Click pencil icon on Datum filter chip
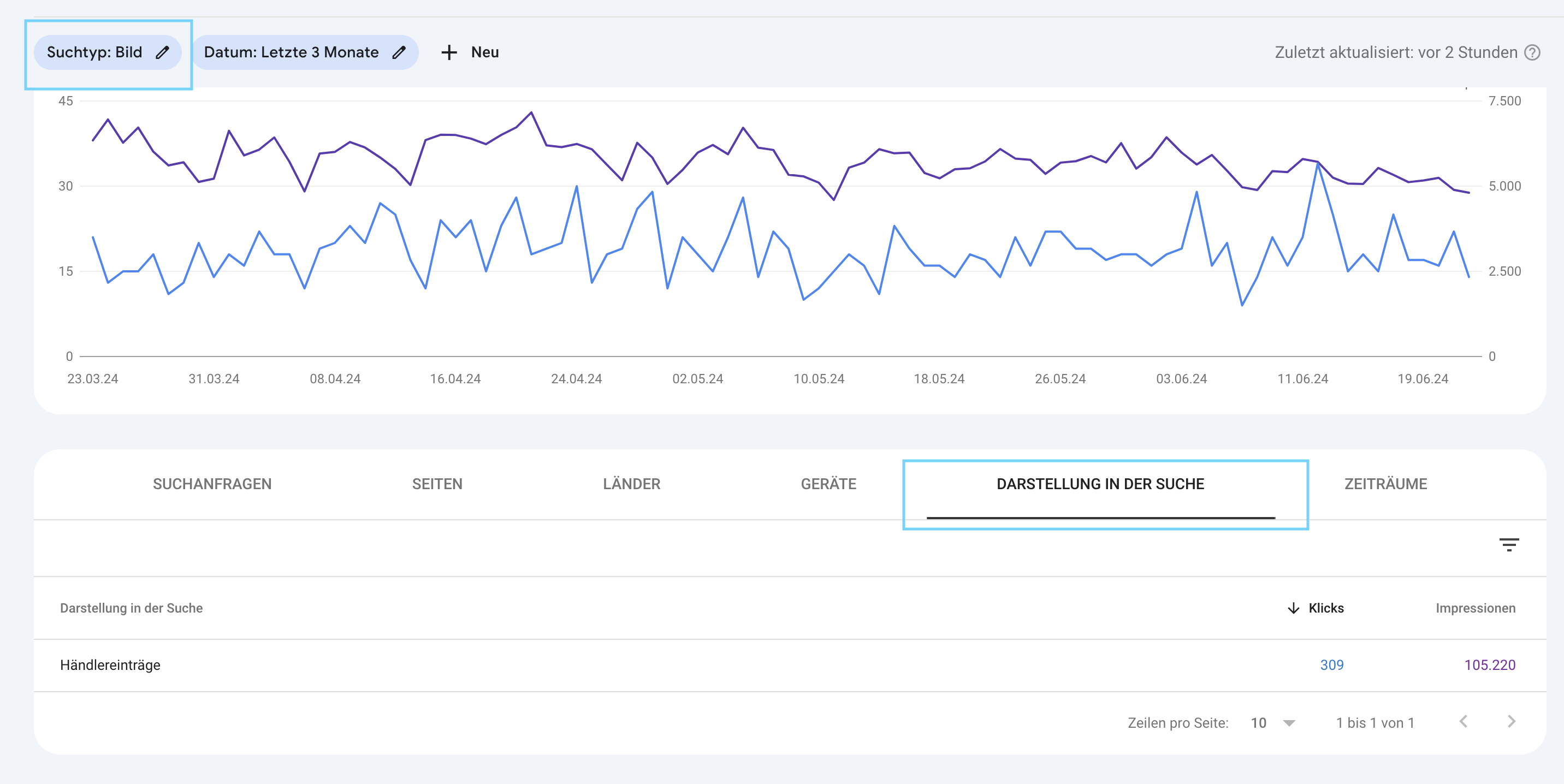This screenshot has height=784, width=1564. (399, 53)
